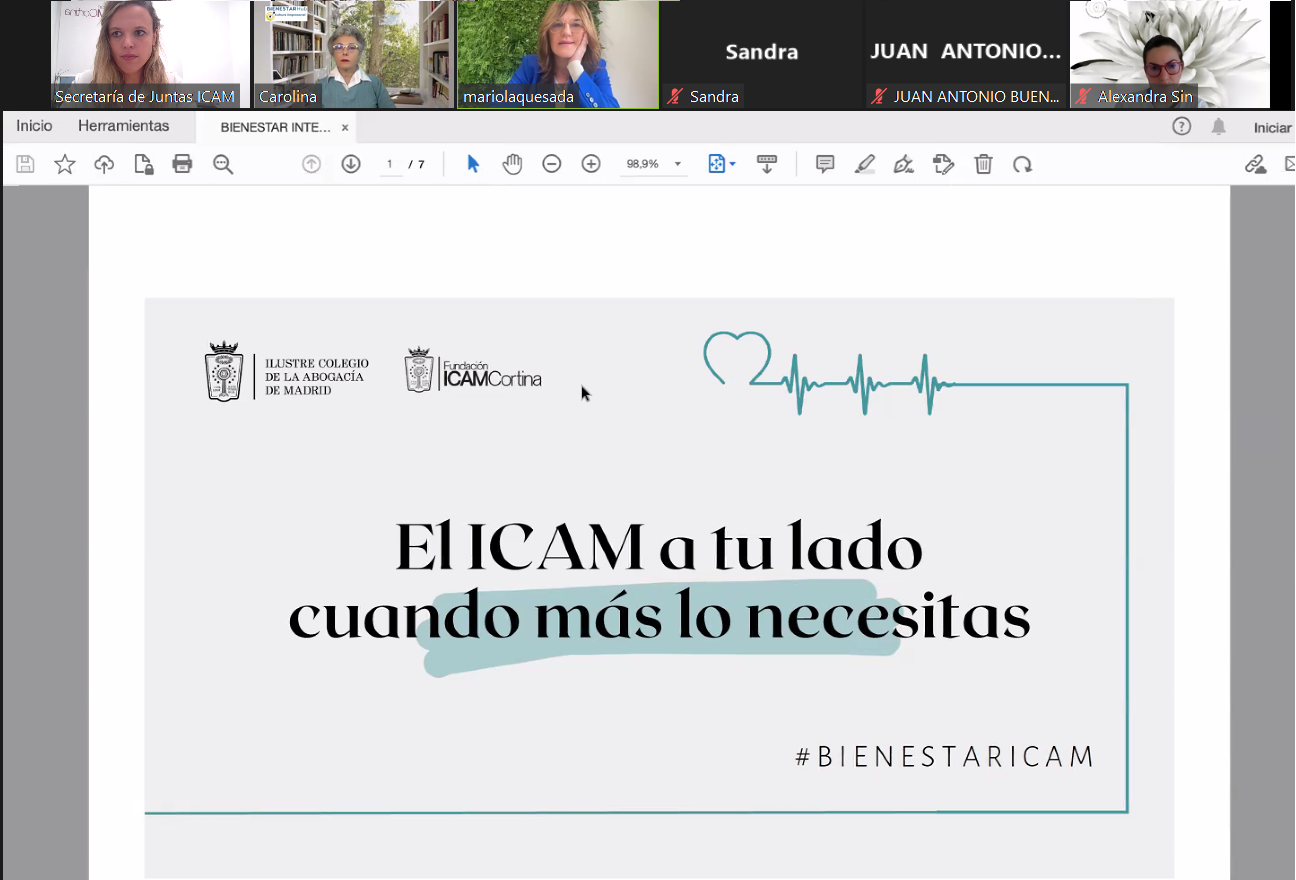Click the 'El ICAM a tu lado' heading

point(659,546)
